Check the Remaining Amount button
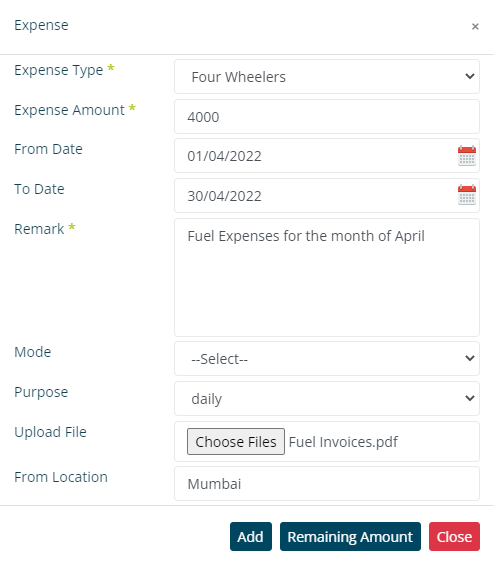Screen dimensions: 494x566 [350, 536]
